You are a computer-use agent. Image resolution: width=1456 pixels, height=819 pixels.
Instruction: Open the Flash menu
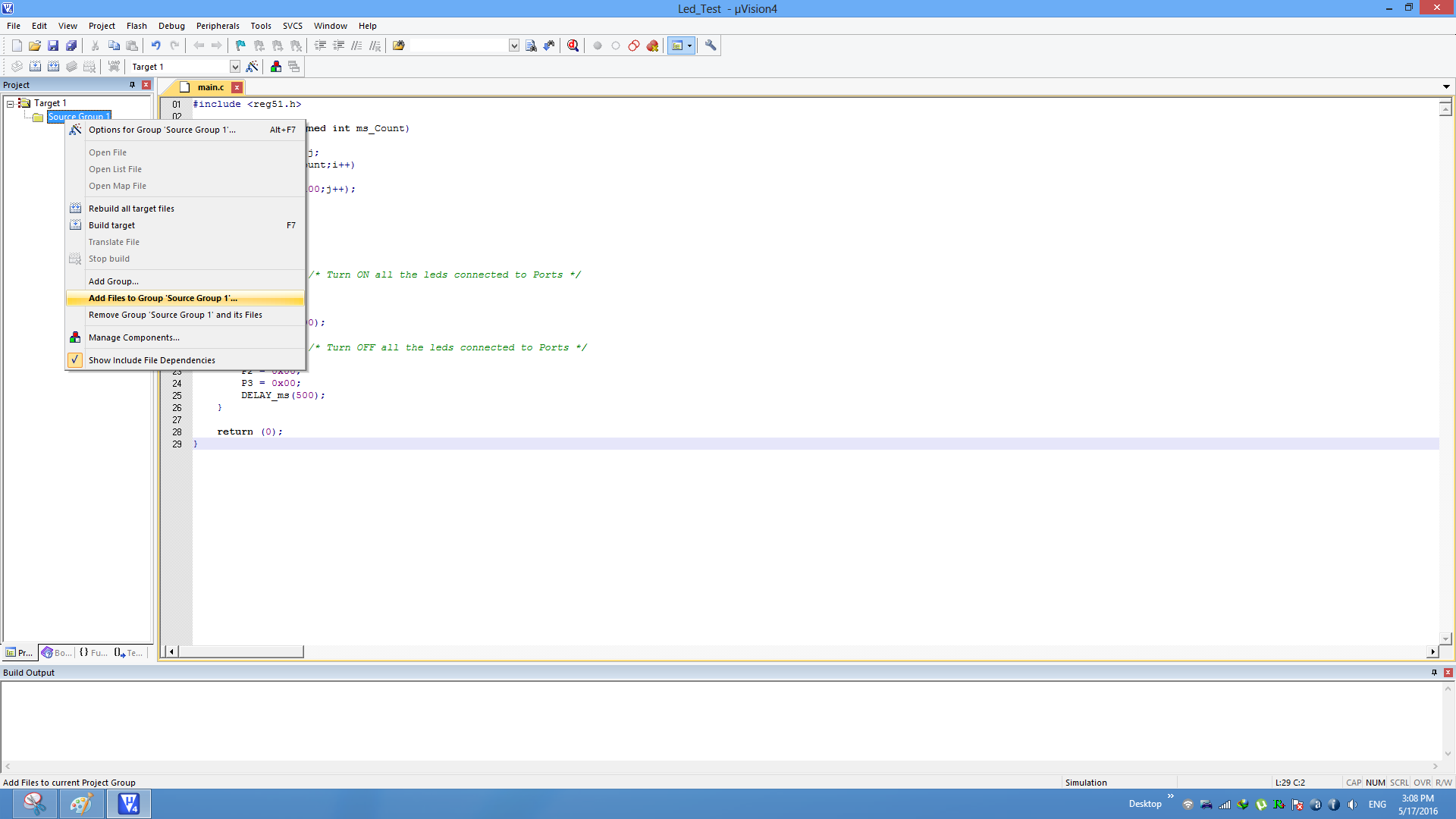(136, 26)
